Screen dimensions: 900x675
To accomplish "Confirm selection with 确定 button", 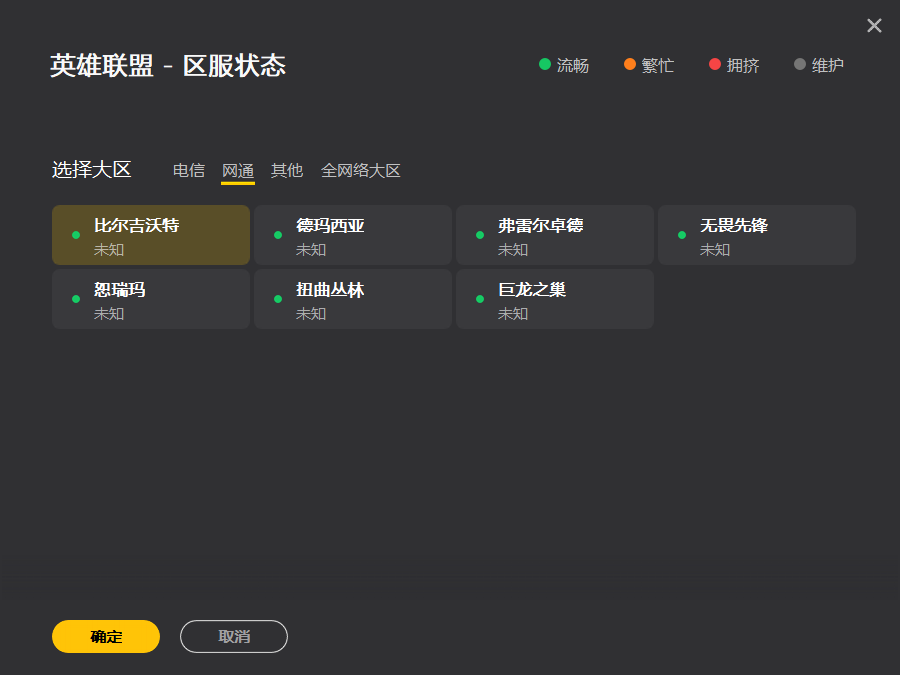I will [x=106, y=636].
